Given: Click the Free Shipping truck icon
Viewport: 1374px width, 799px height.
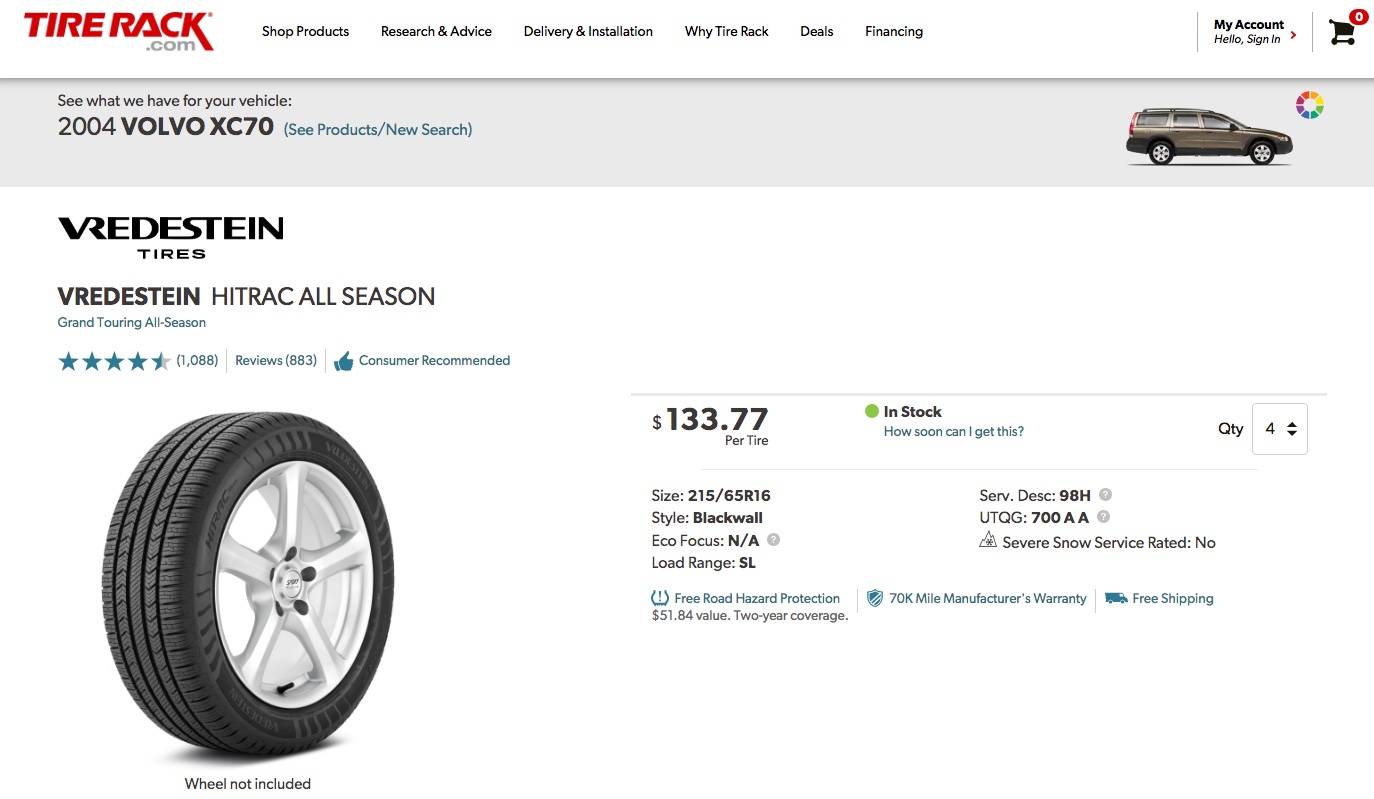Looking at the screenshot, I should [x=1116, y=598].
